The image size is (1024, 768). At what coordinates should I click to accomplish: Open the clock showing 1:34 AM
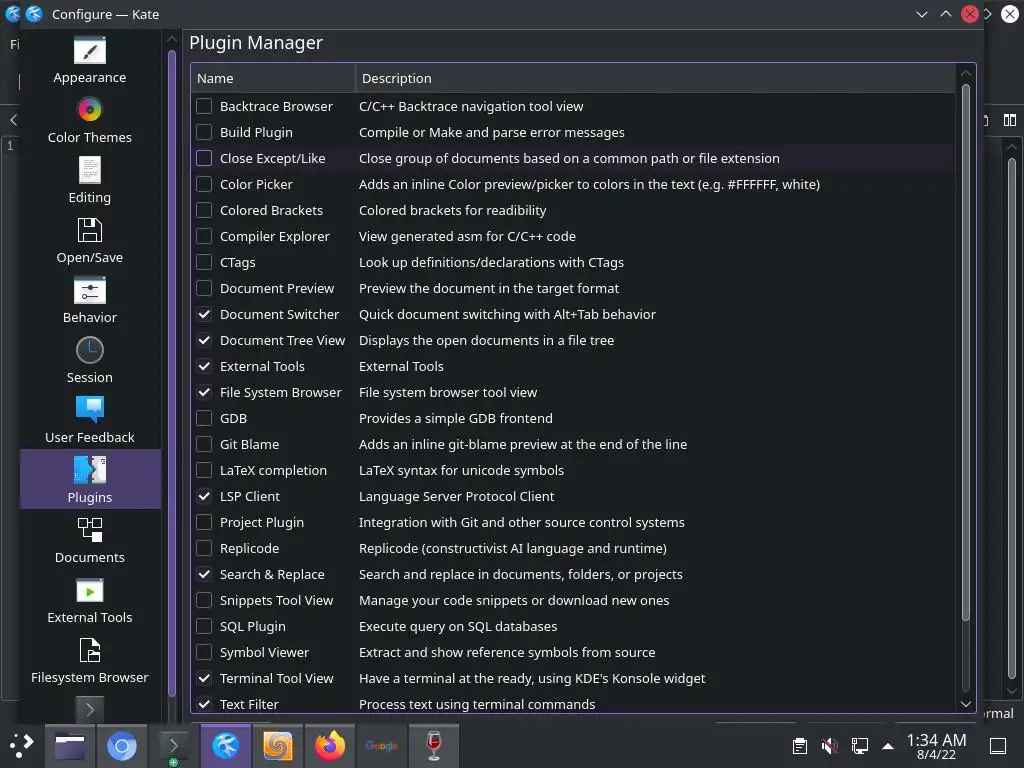pos(936,746)
